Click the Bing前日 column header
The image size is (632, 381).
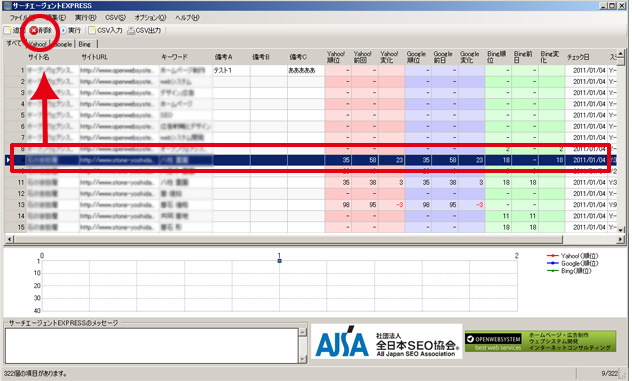click(525, 57)
